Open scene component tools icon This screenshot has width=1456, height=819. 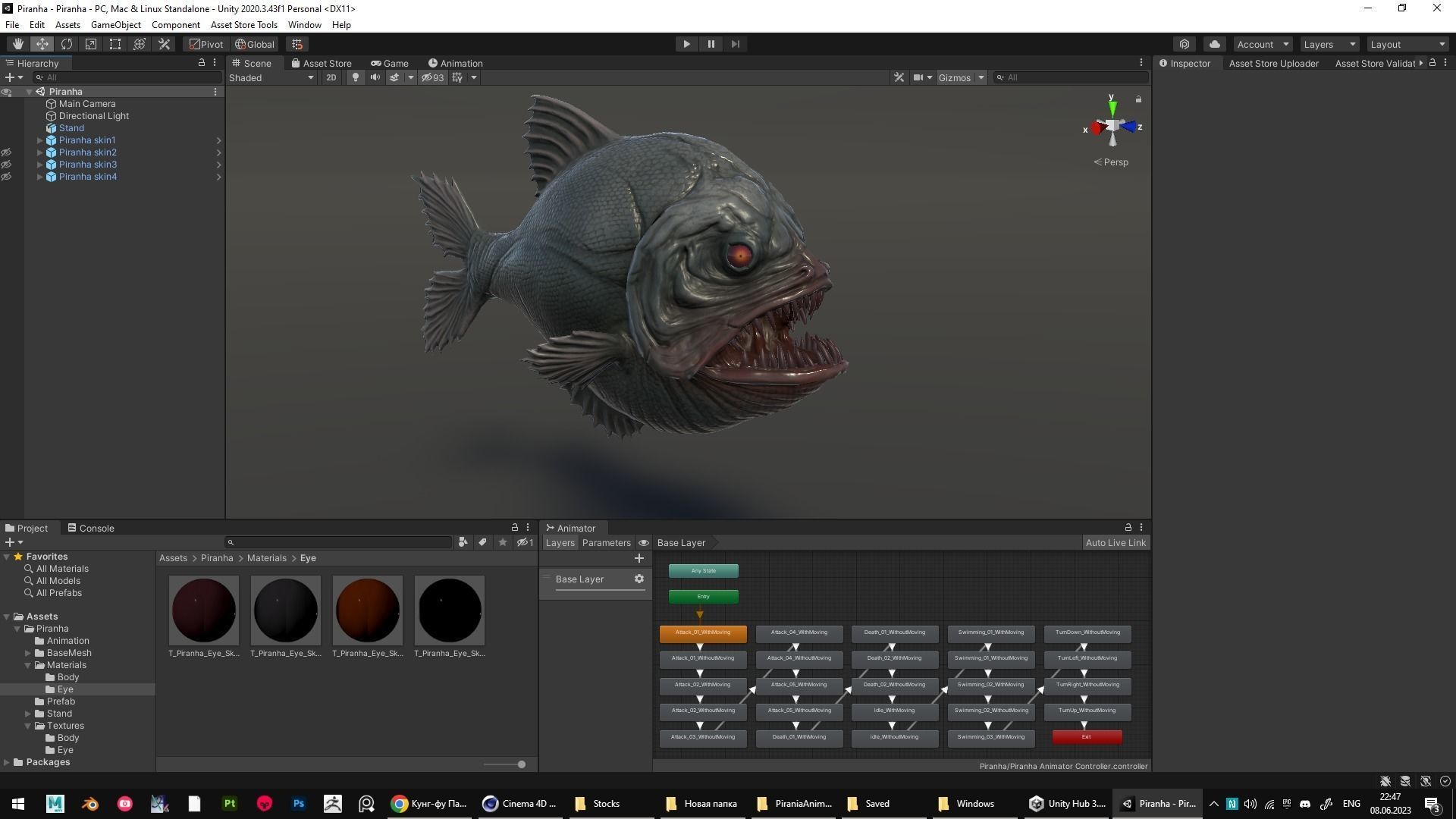pos(899,77)
